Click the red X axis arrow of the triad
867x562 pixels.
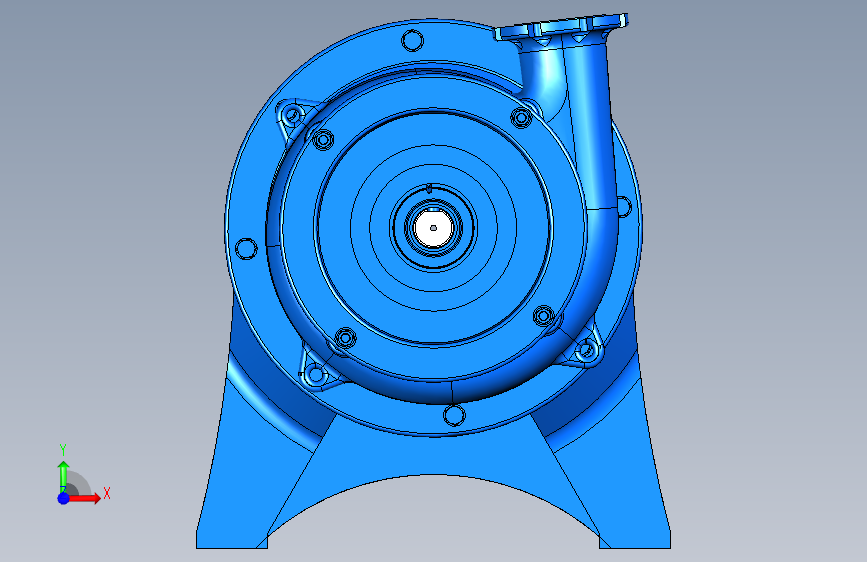click(x=83, y=498)
